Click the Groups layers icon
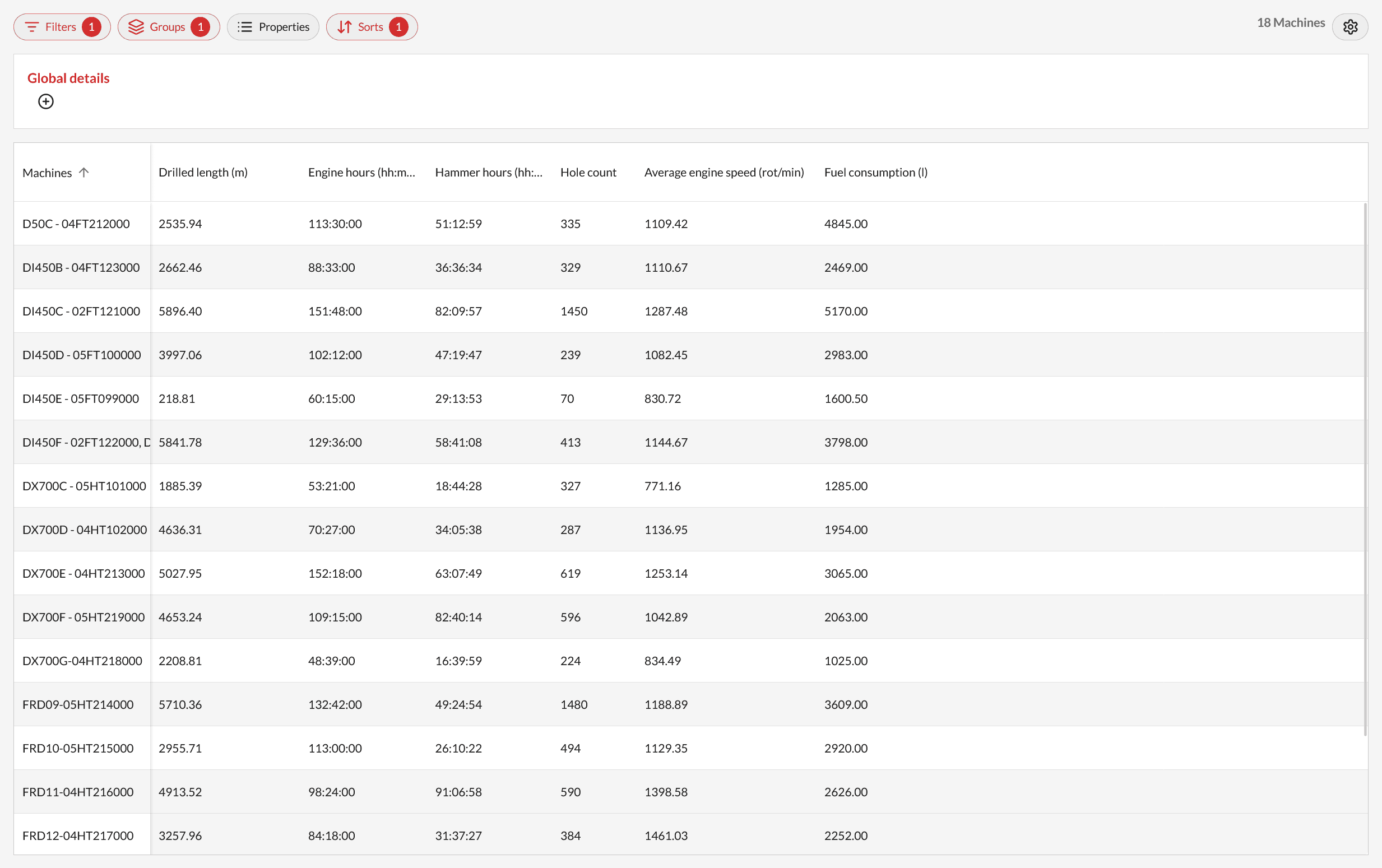 click(x=136, y=27)
